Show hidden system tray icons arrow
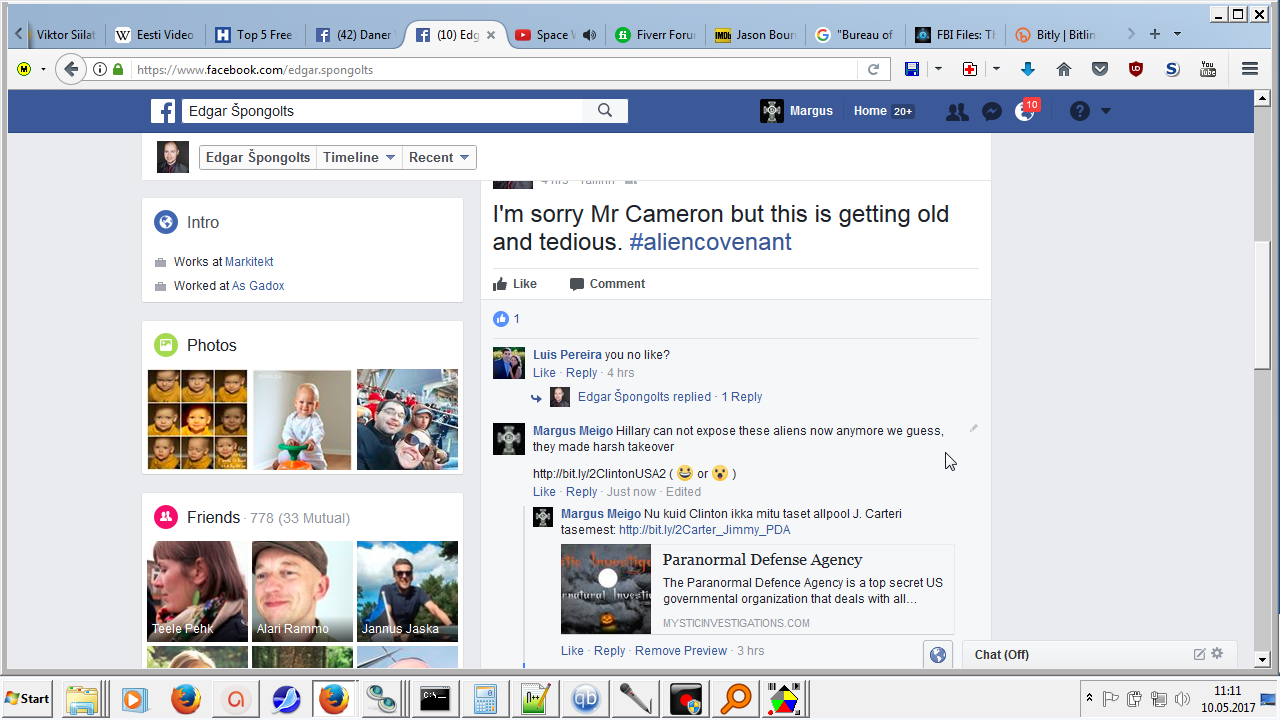 point(1089,698)
